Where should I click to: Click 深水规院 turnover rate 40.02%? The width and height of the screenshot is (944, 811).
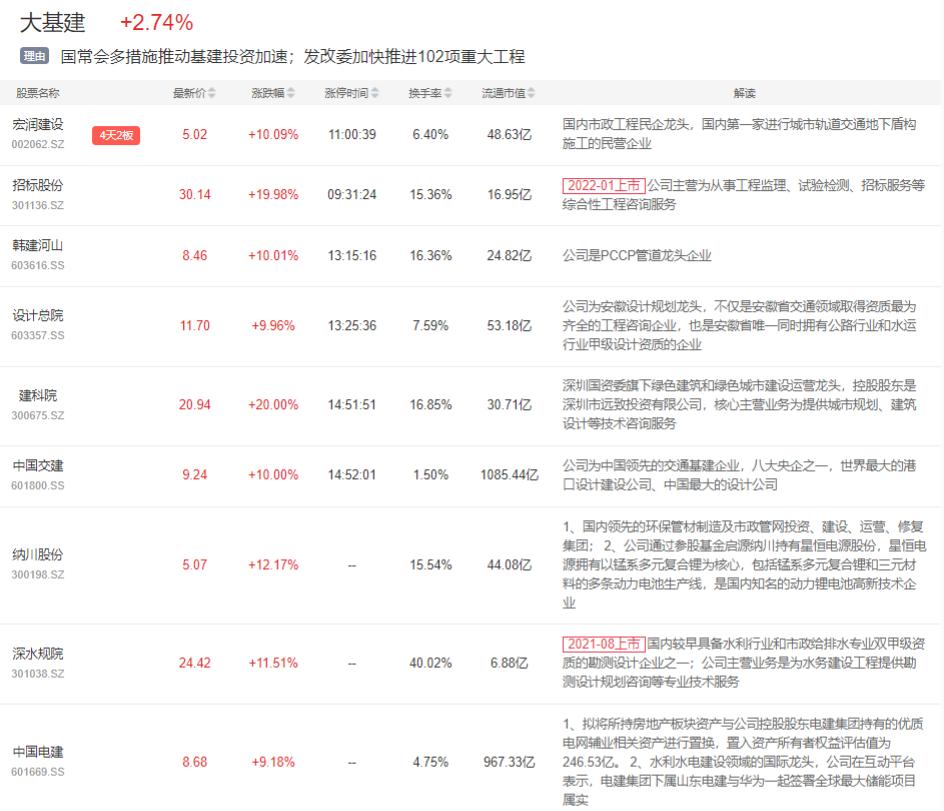coord(430,663)
